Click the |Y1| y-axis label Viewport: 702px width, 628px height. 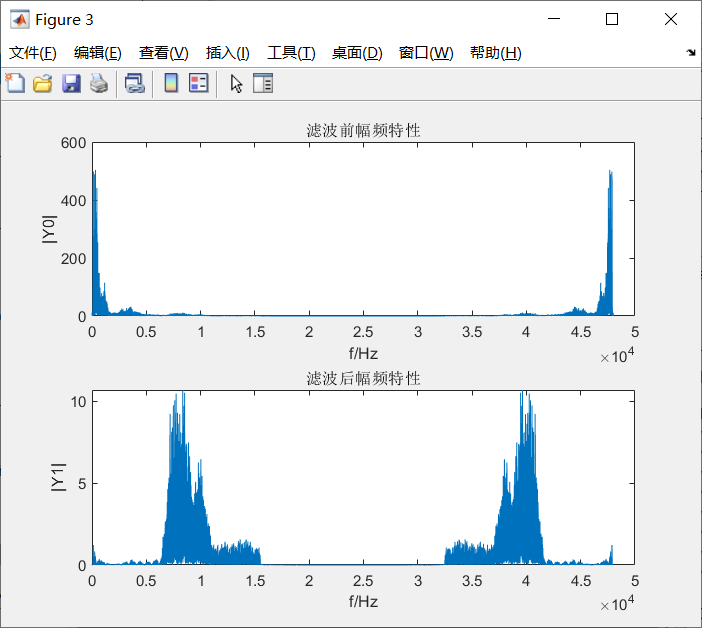pyautogui.click(x=58, y=477)
